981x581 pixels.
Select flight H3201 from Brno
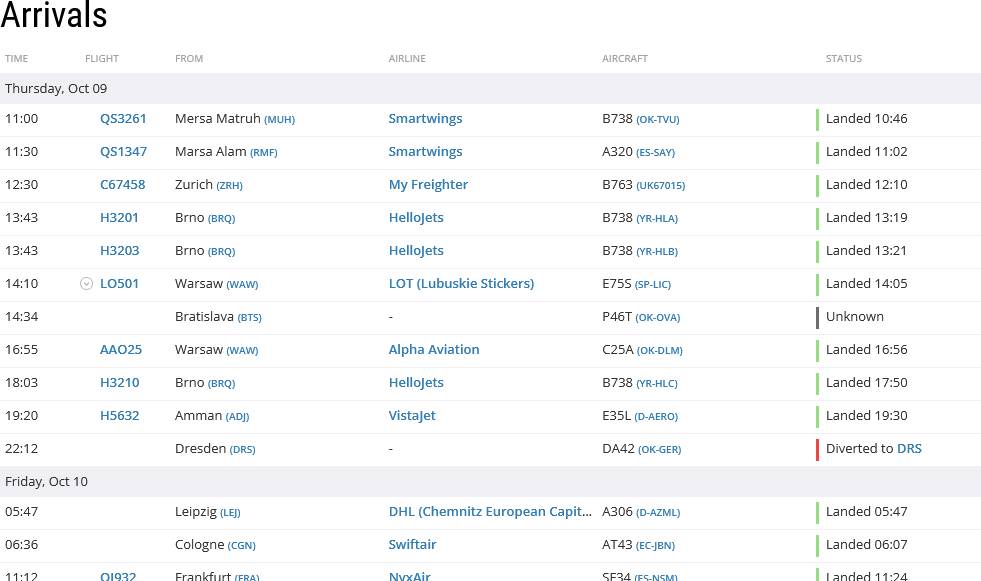point(119,218)
